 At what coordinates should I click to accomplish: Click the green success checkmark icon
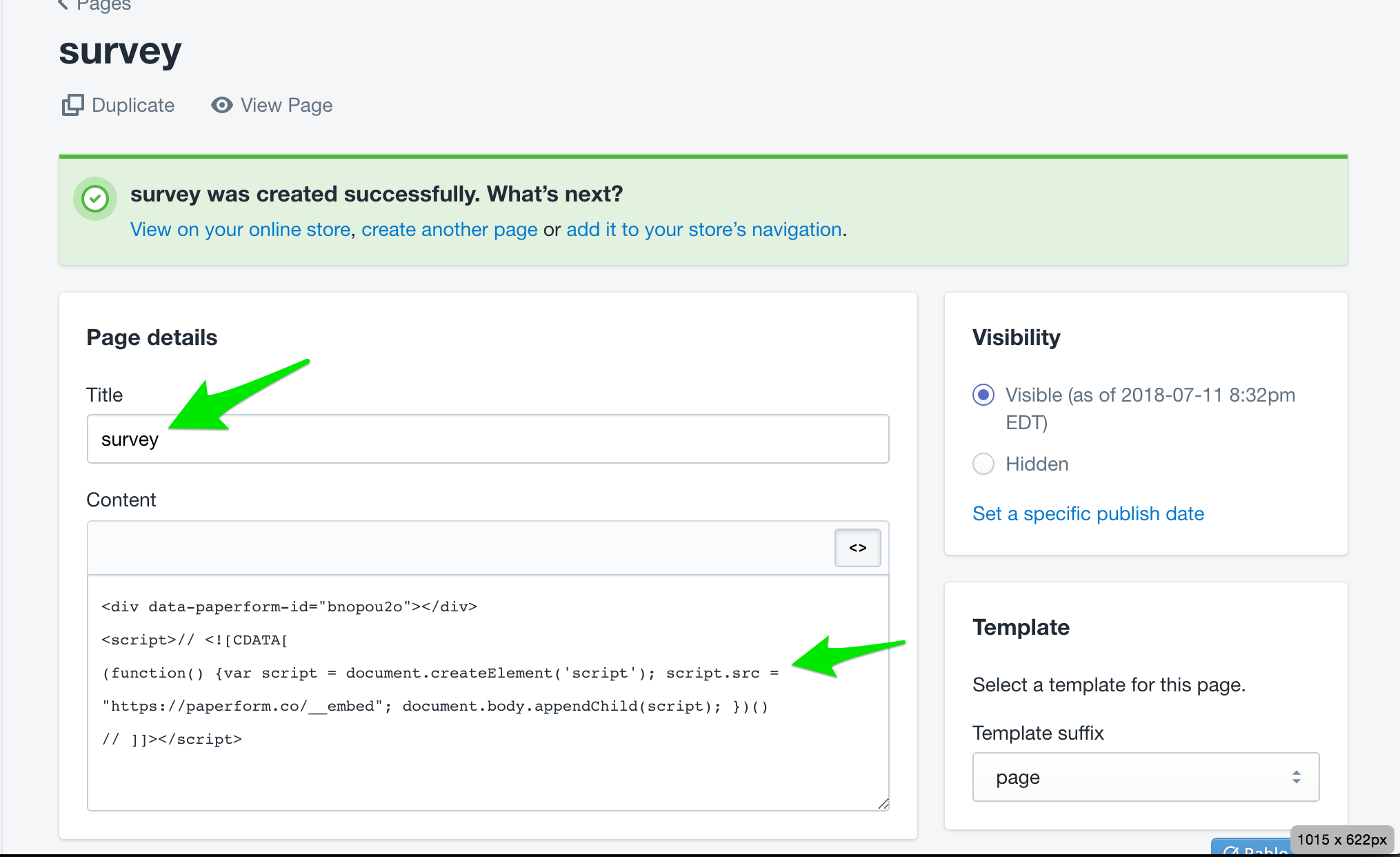(x=95, y=199)
